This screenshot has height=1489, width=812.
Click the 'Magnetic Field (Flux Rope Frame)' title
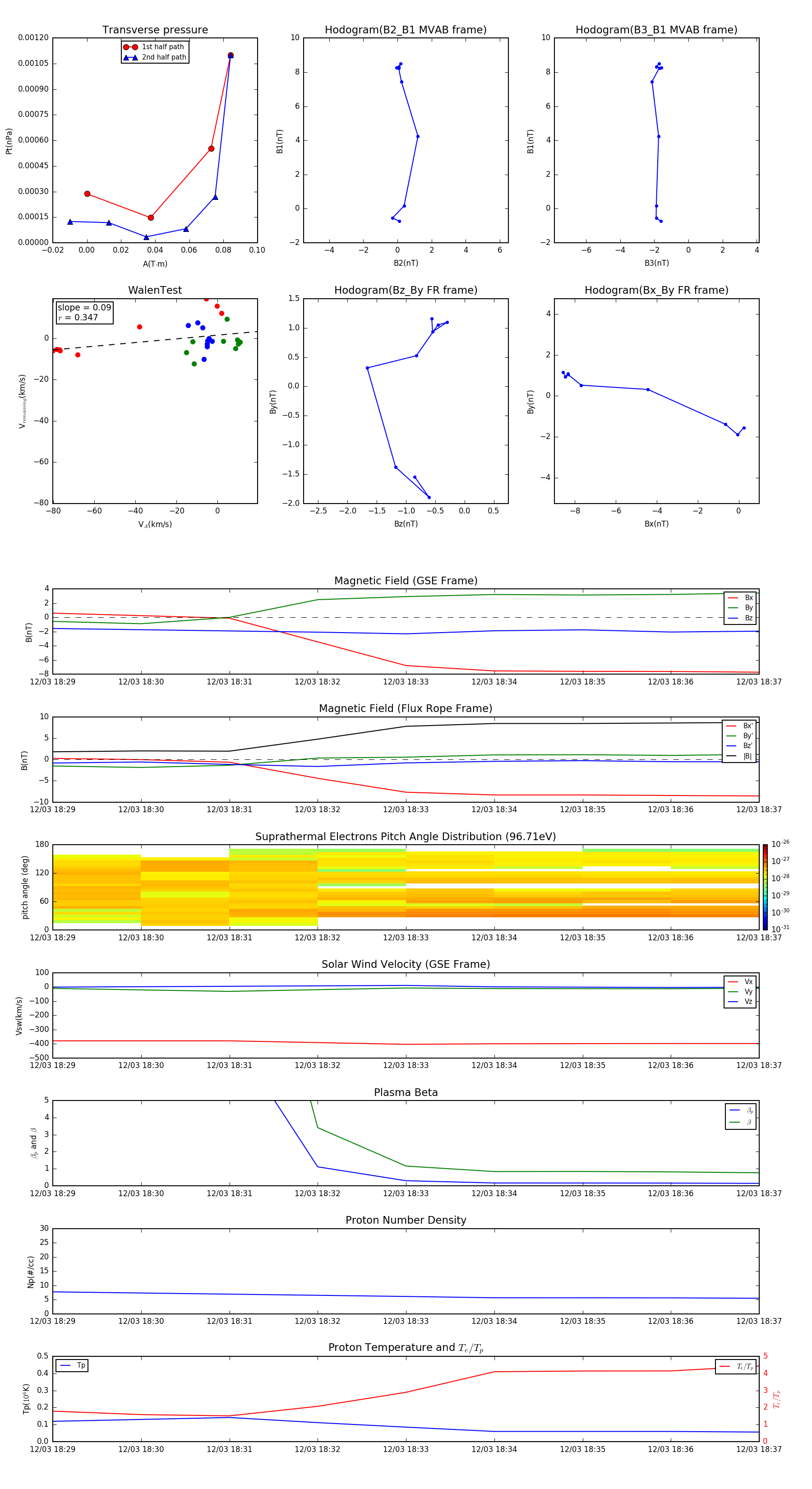pos(406,709)
